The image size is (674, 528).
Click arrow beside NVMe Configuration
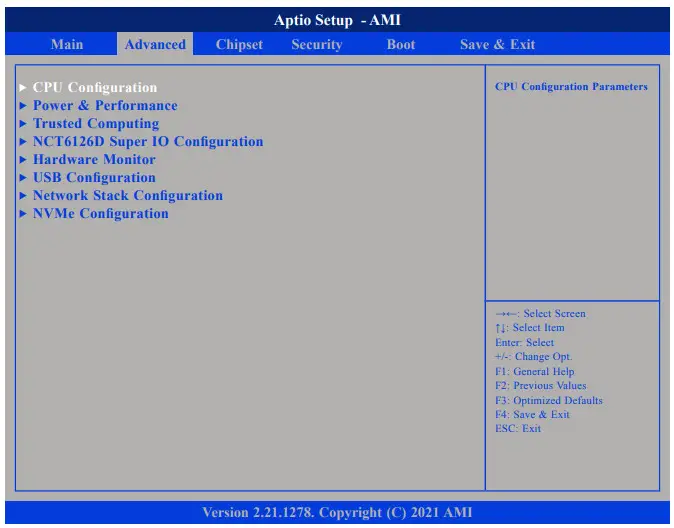[x=23, y=214]
